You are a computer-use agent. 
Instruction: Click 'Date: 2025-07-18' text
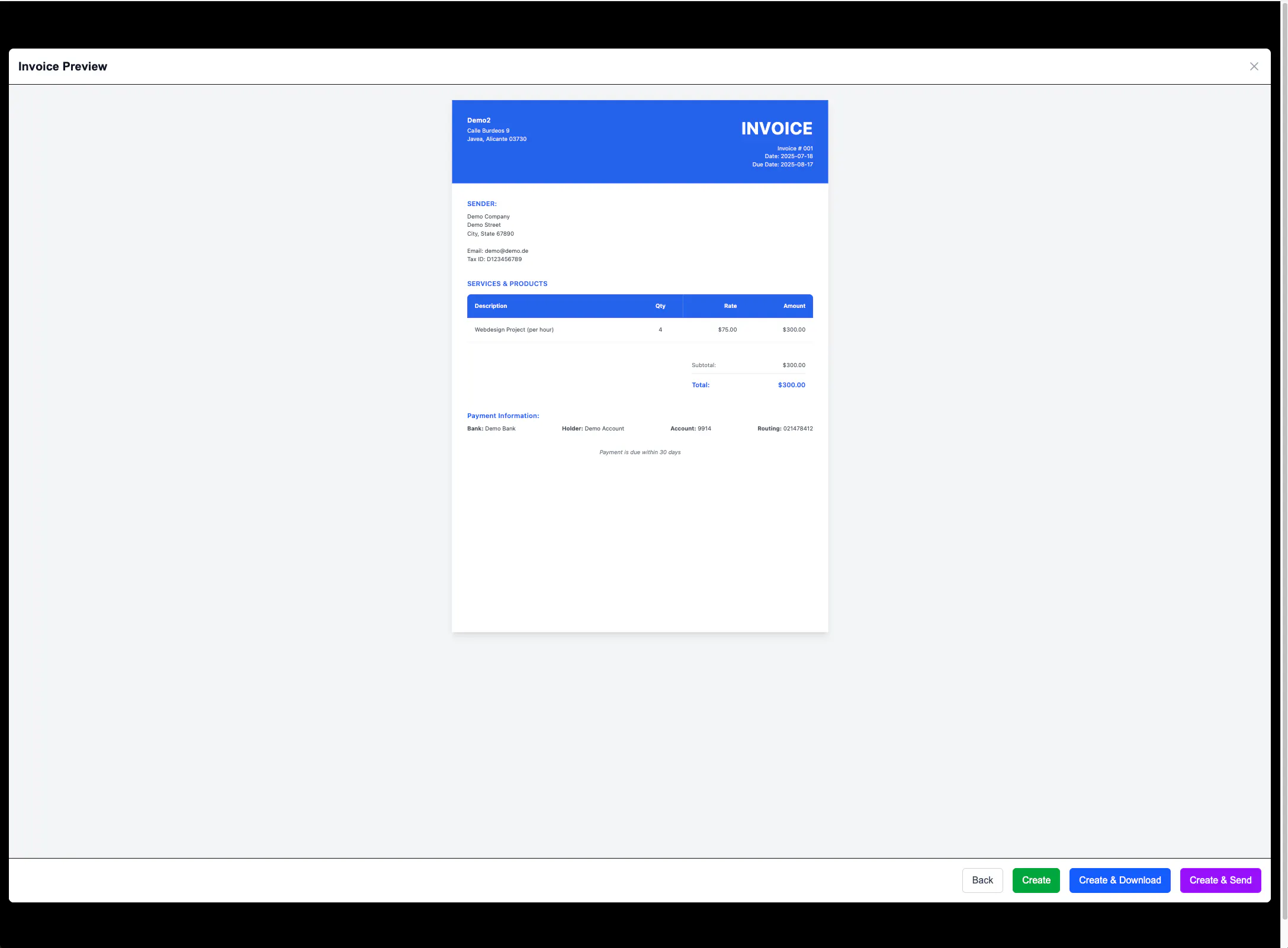[x=788, y=156]
